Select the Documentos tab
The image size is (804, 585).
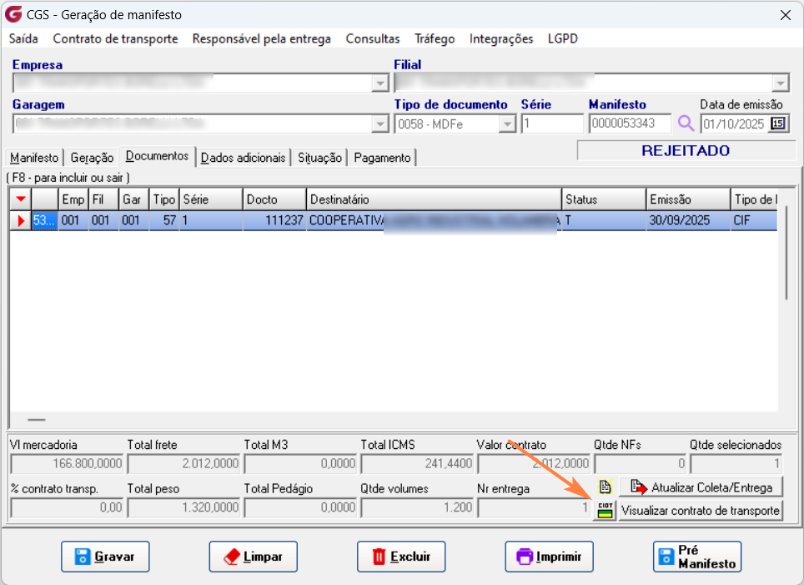pos(157,156)
